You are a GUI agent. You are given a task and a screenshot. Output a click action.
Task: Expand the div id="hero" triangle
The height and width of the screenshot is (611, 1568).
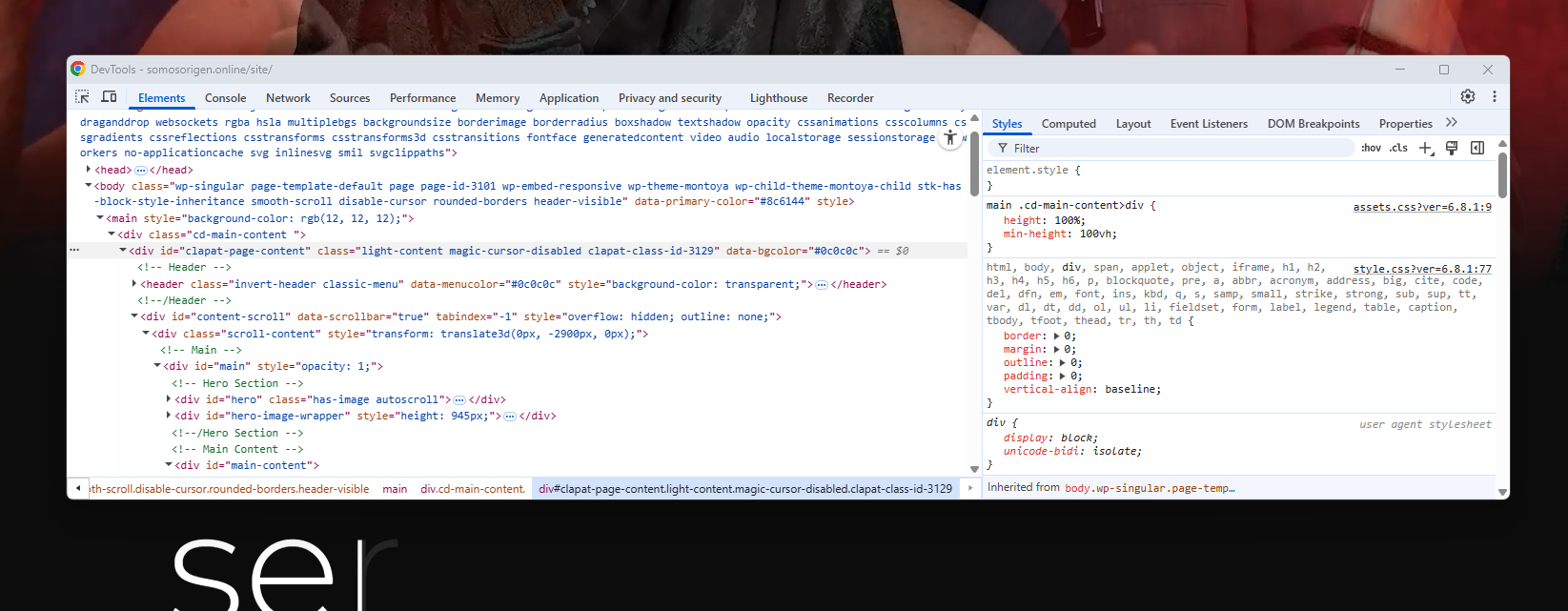point(169,399)
